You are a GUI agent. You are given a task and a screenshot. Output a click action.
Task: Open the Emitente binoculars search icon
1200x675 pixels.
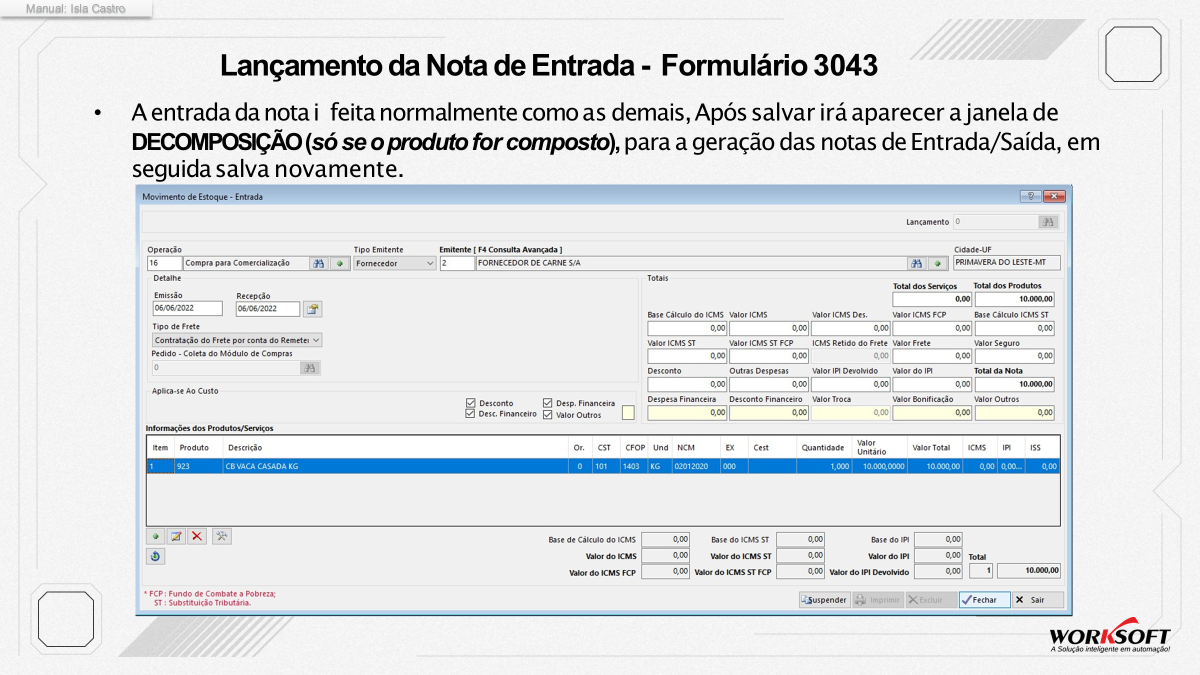coord(916,263)
